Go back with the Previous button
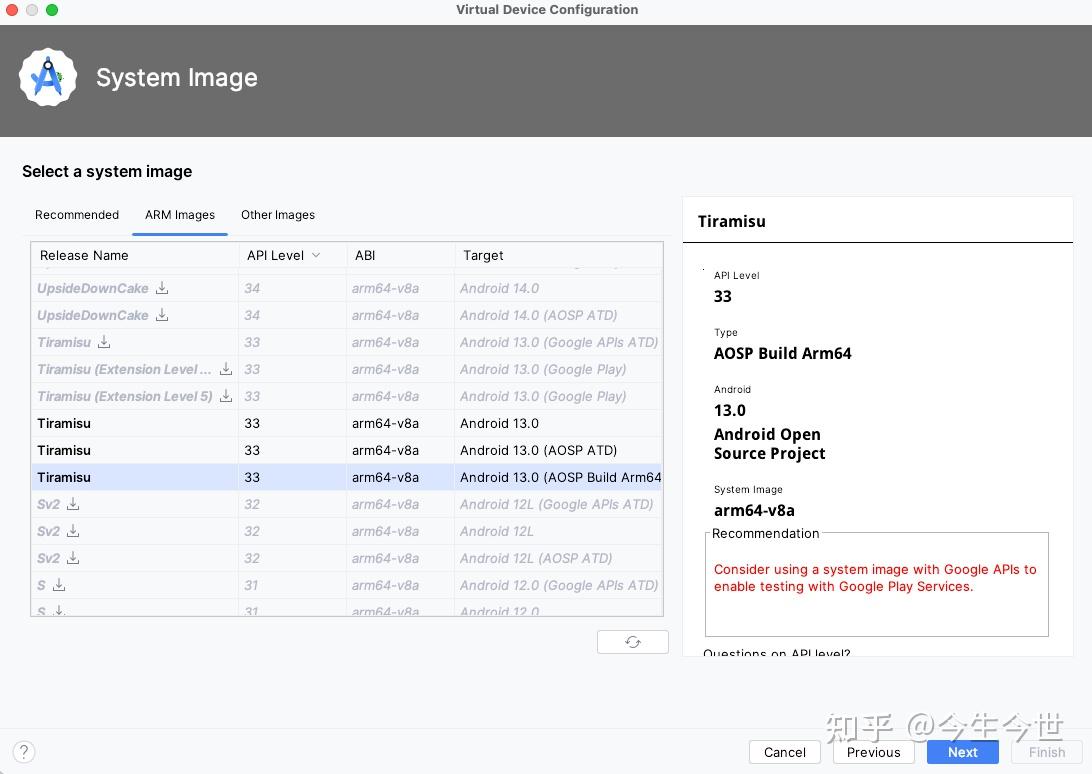Image resolution: width=1092 pixels, height=774 pixels. (x=873, y=752)
